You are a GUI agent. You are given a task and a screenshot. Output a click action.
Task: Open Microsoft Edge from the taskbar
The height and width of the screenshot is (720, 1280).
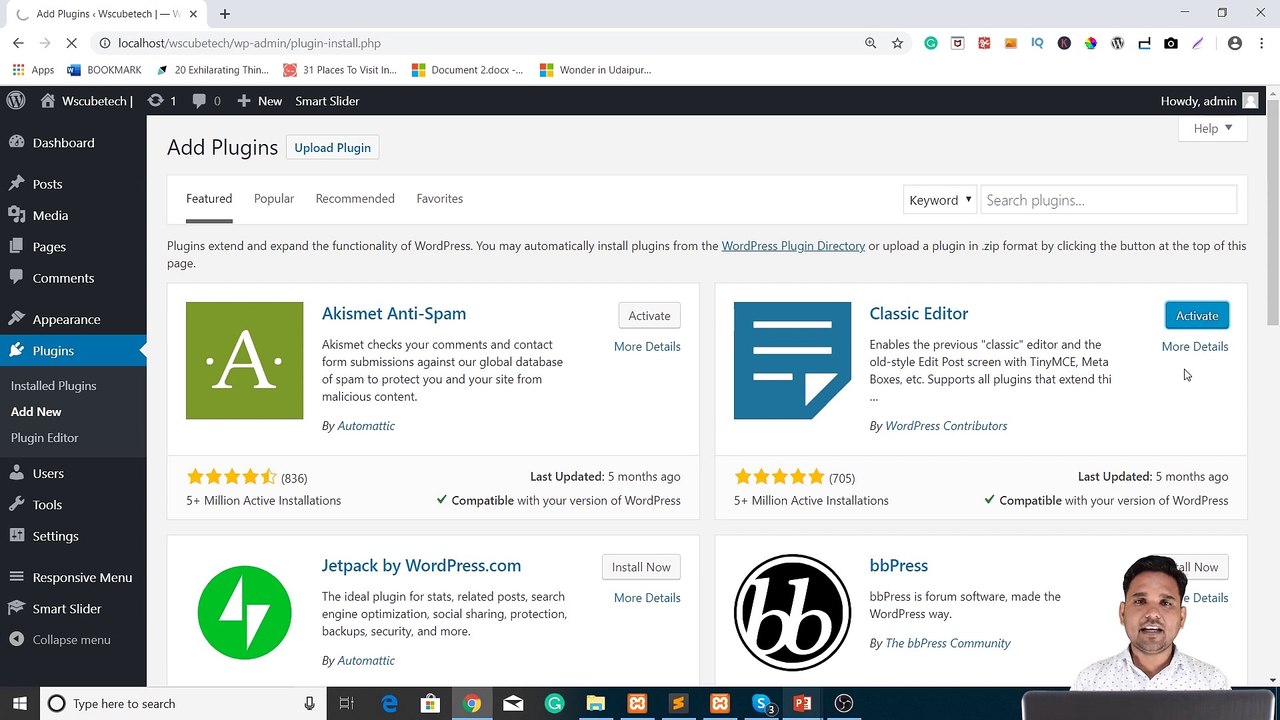point(389,703)
